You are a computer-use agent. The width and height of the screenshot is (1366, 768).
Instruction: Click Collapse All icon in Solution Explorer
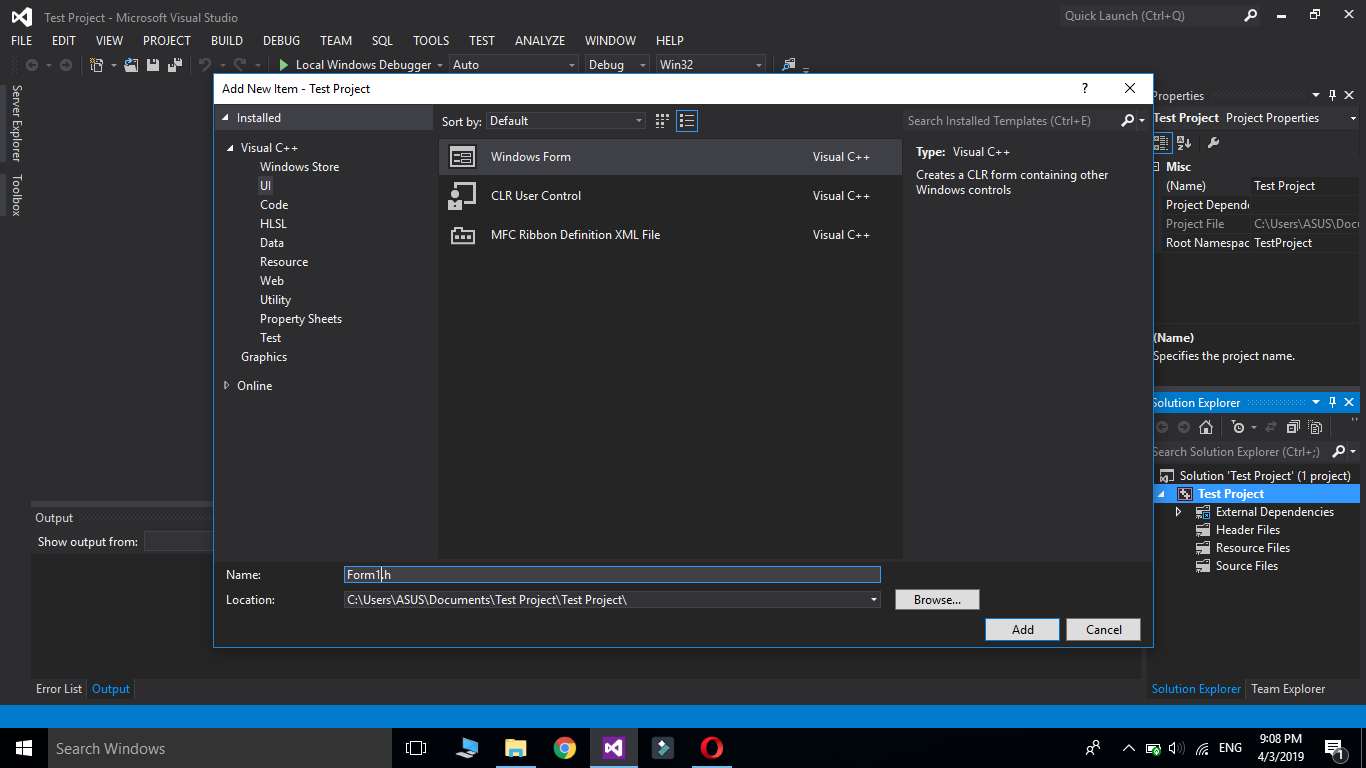[x=1294, y=427]
